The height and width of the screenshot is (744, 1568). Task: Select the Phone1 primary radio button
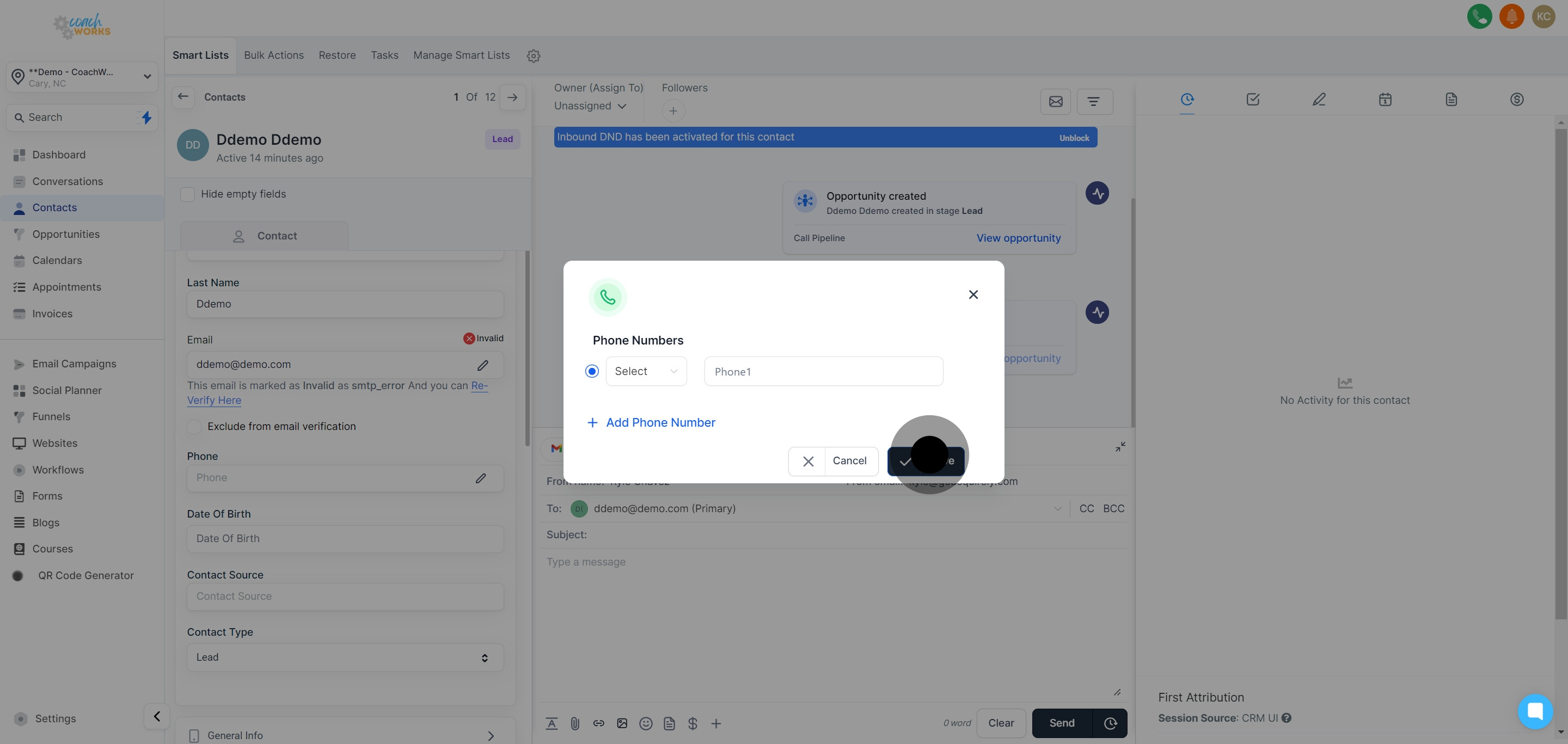tap(592, 371)
